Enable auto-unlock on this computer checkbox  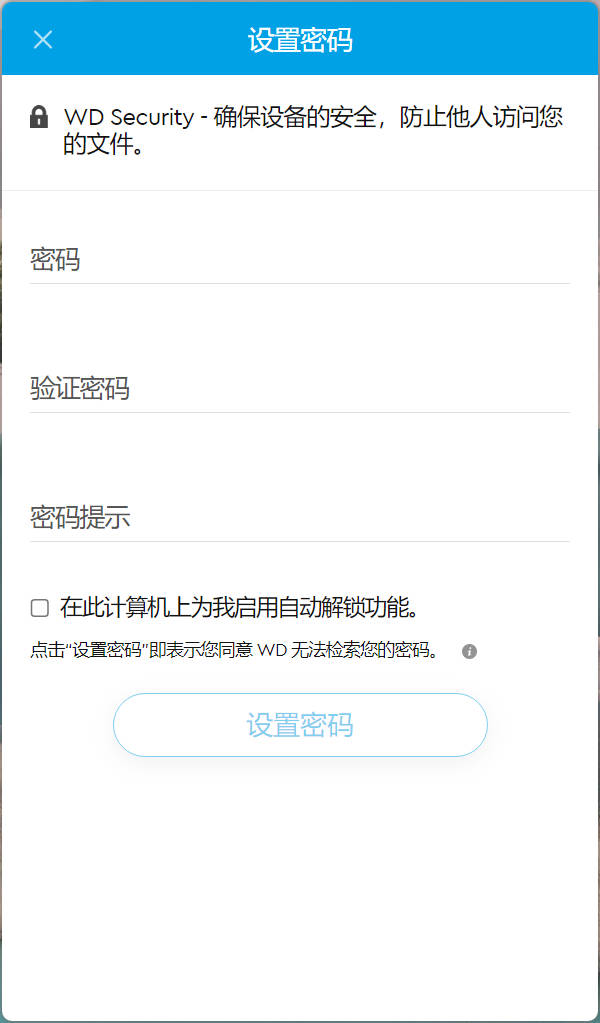[x=40, y=609]
